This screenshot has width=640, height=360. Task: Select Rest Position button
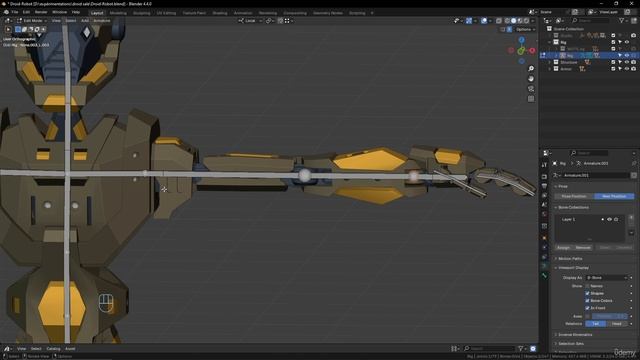[614, 196]
